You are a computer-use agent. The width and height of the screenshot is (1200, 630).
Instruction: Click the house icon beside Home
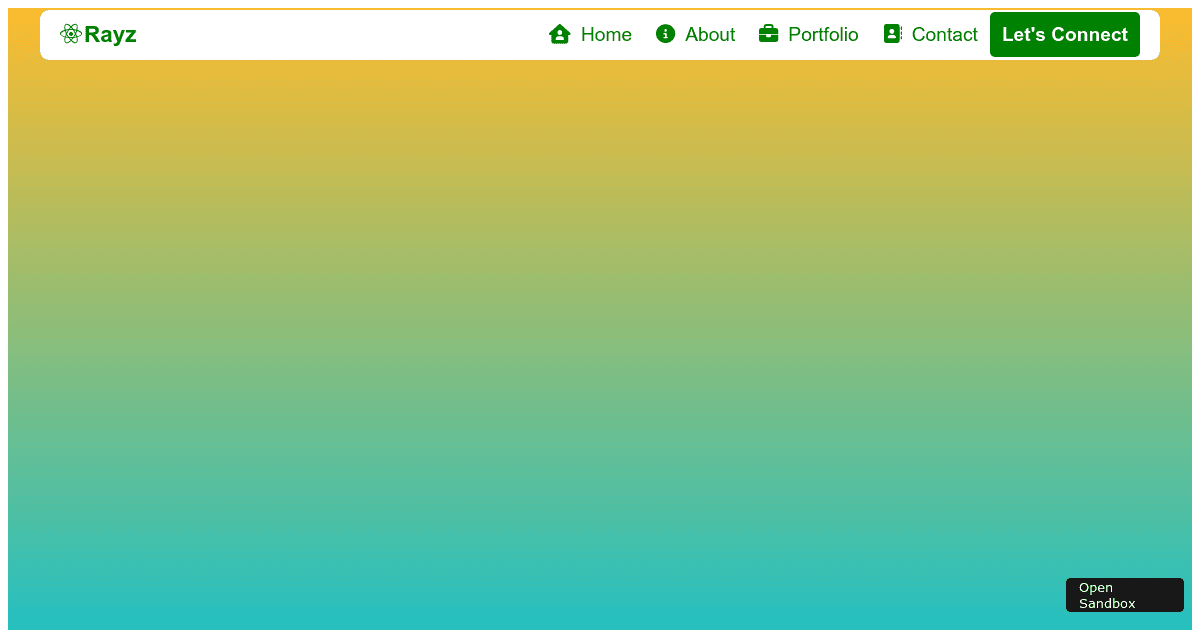[x=560, y=34]
